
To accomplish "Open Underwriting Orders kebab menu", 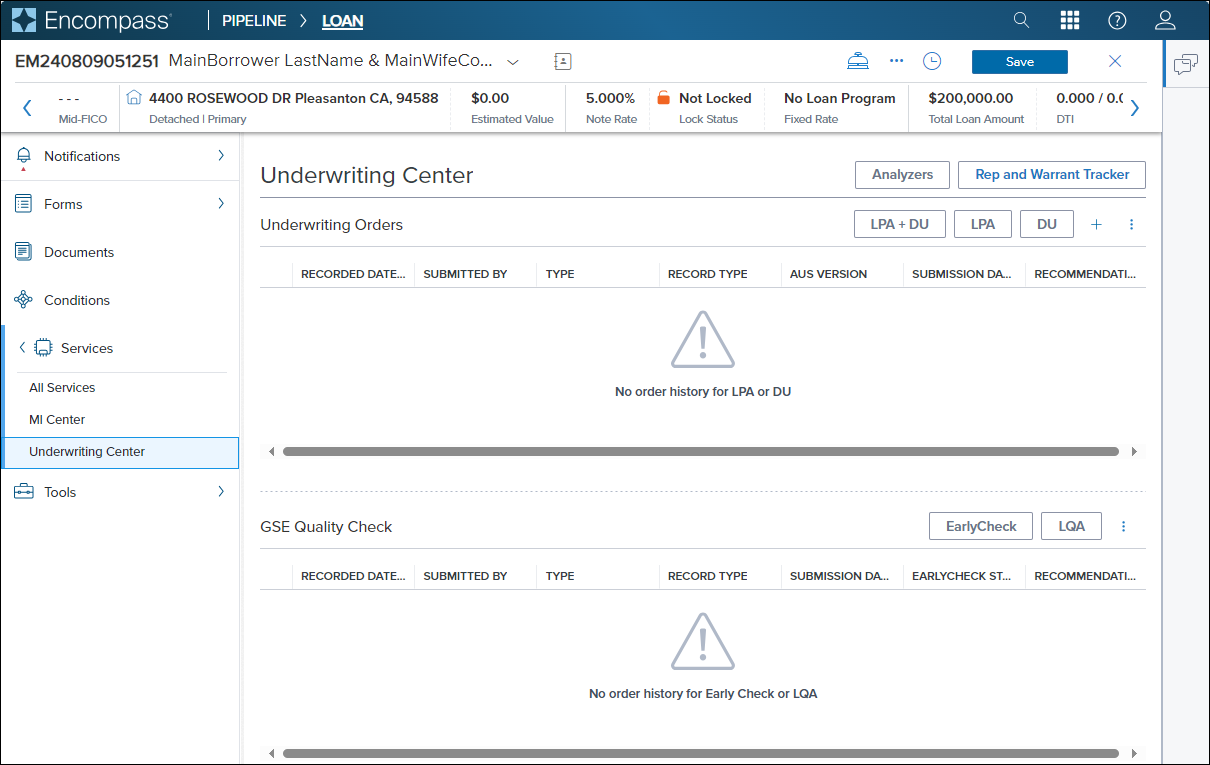I will click(x=1132, y=225).
